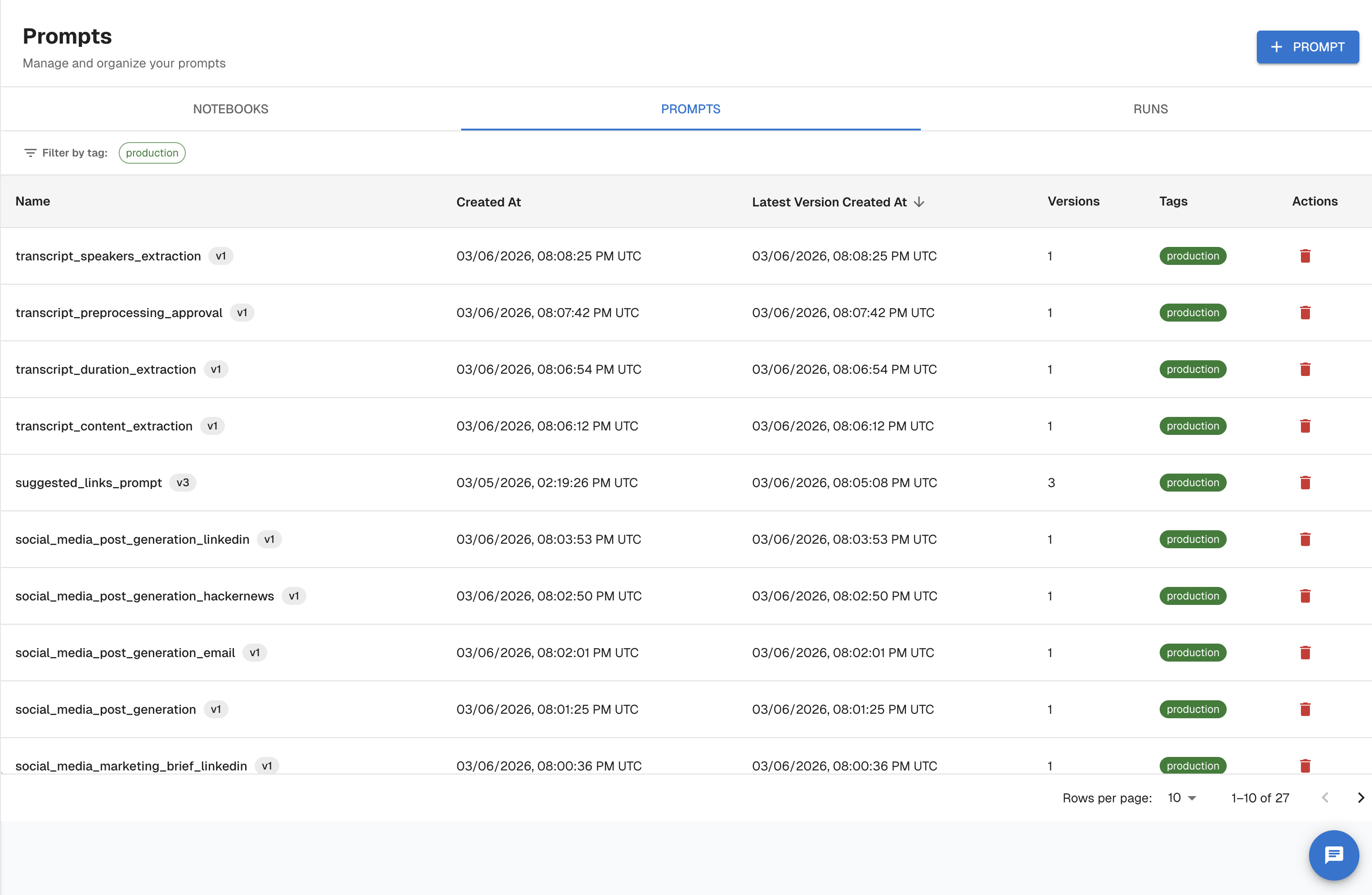
Task: Open the Rows per page dropdown
Action: click(1182, 797)
